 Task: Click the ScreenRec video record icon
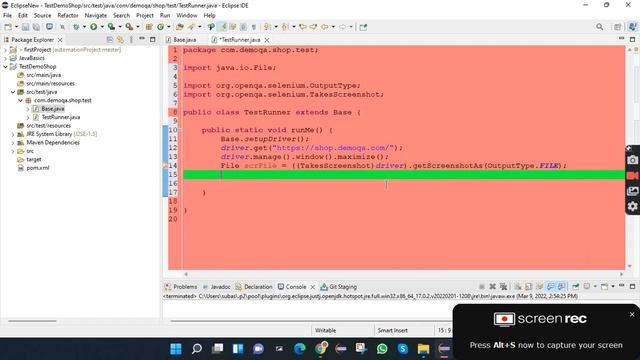[x=632, y=176]
